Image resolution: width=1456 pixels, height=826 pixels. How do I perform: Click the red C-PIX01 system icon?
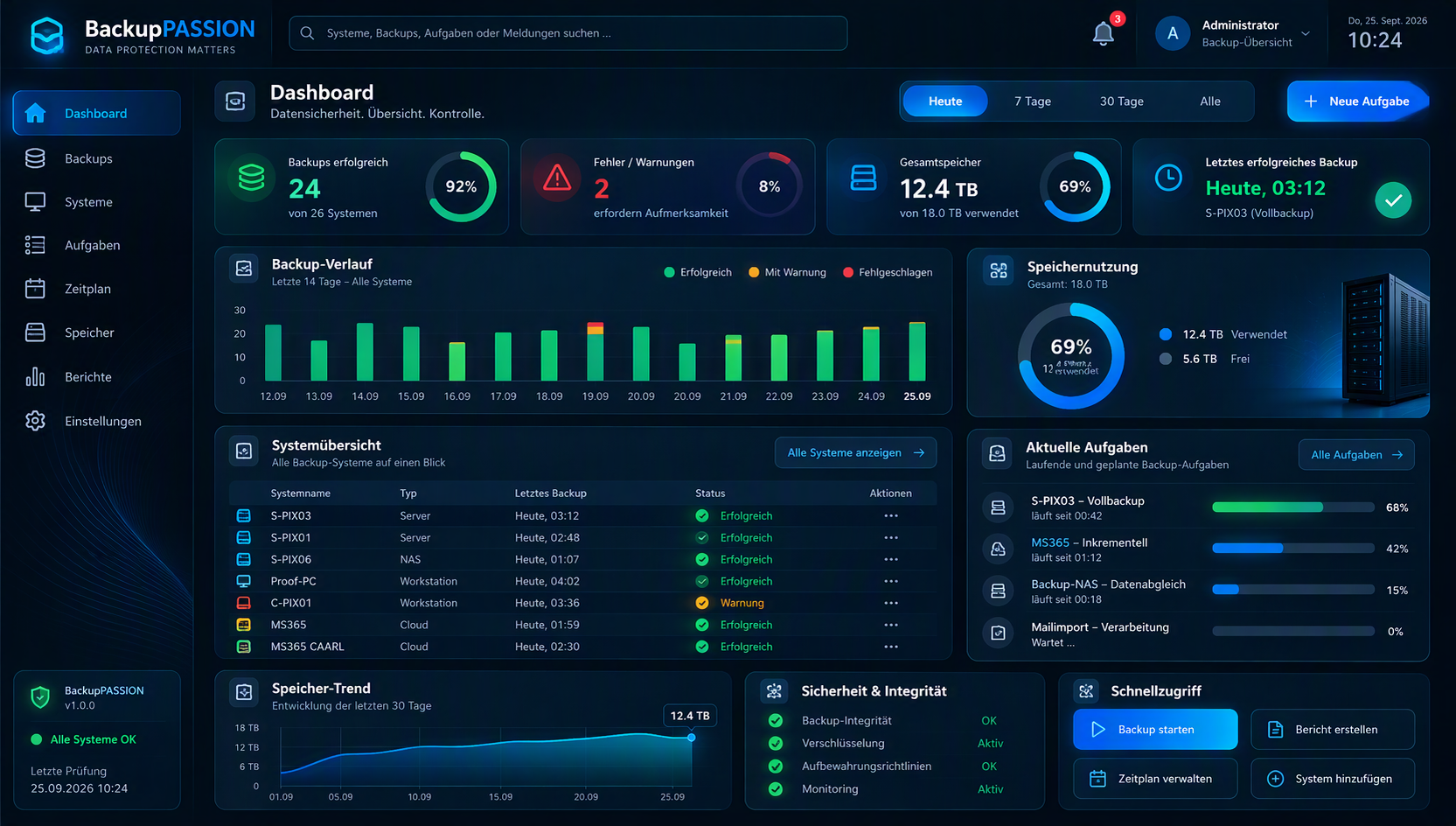[x=244, y=603]
